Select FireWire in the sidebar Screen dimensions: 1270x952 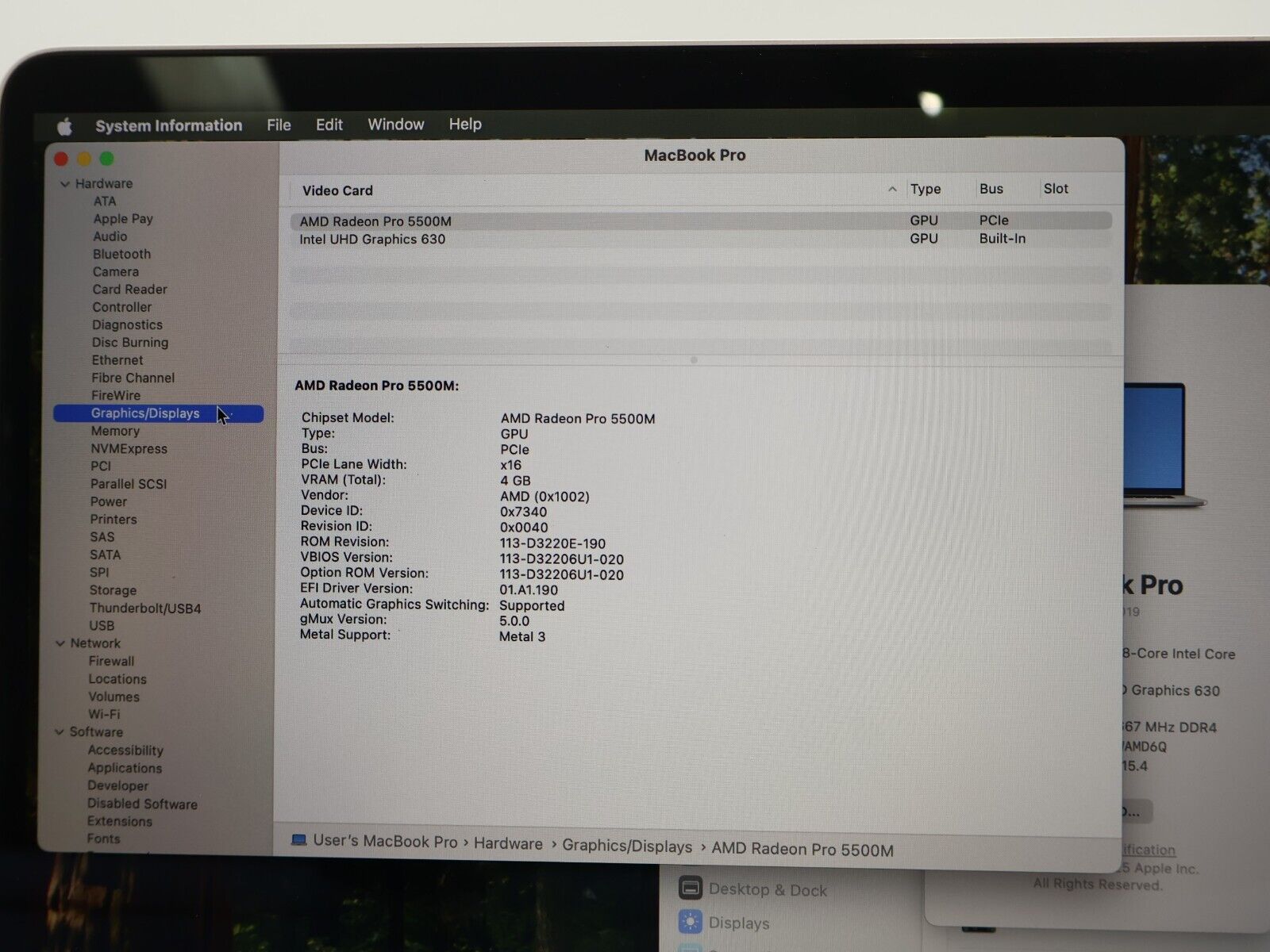116,395
